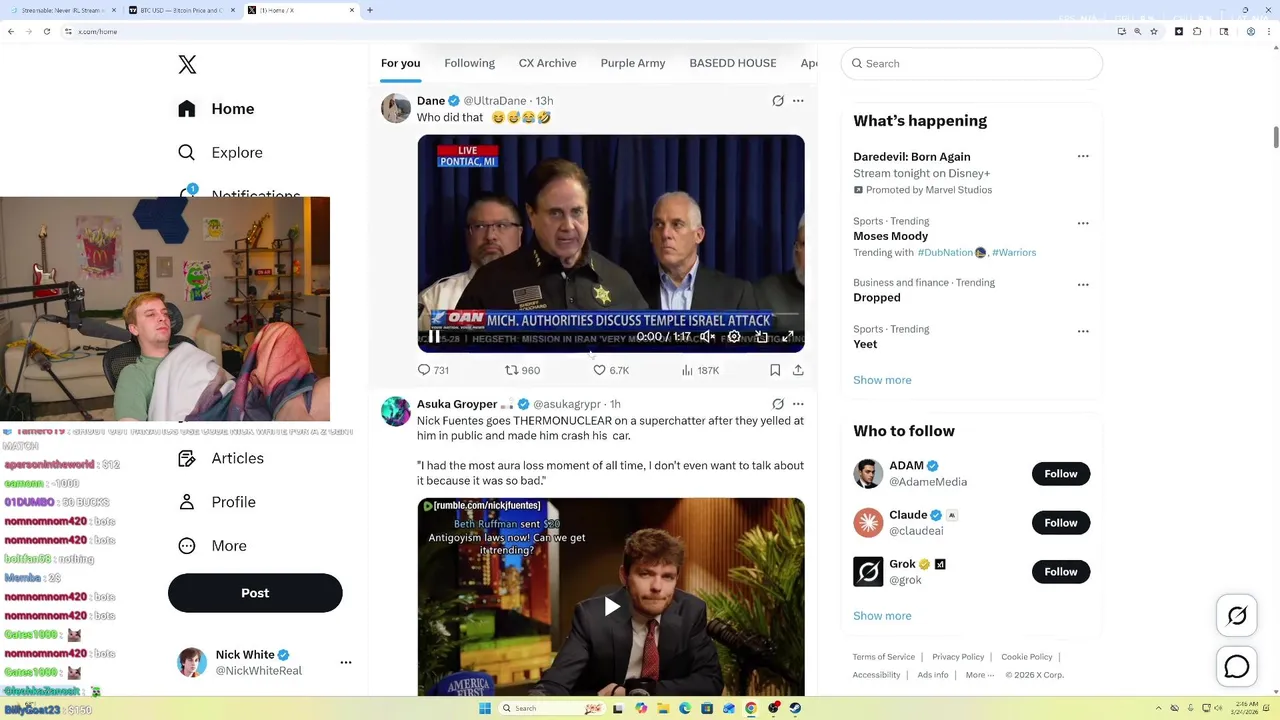Open options for Daredevil: Born Again trend
1280x720 pixels.
pos(1083,156)
